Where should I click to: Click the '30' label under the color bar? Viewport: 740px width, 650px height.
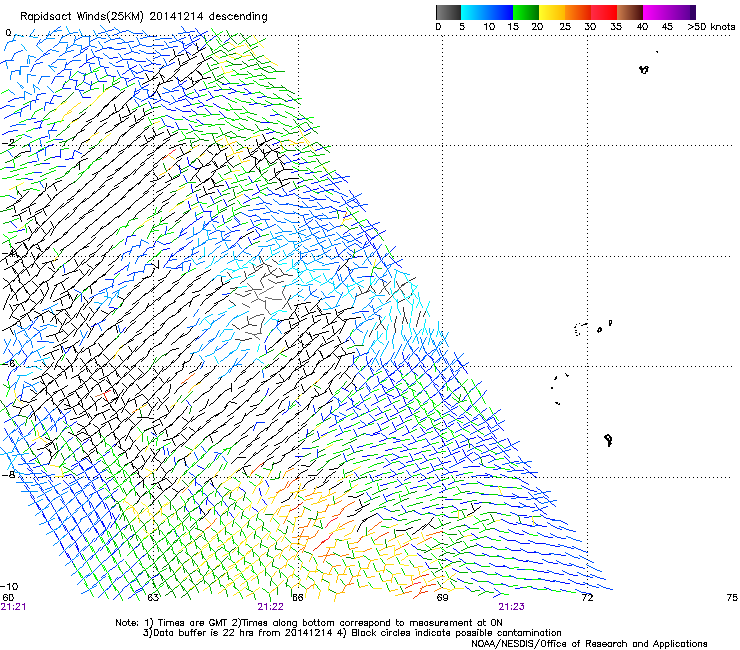pyautogui.click(x=590, y=27)
